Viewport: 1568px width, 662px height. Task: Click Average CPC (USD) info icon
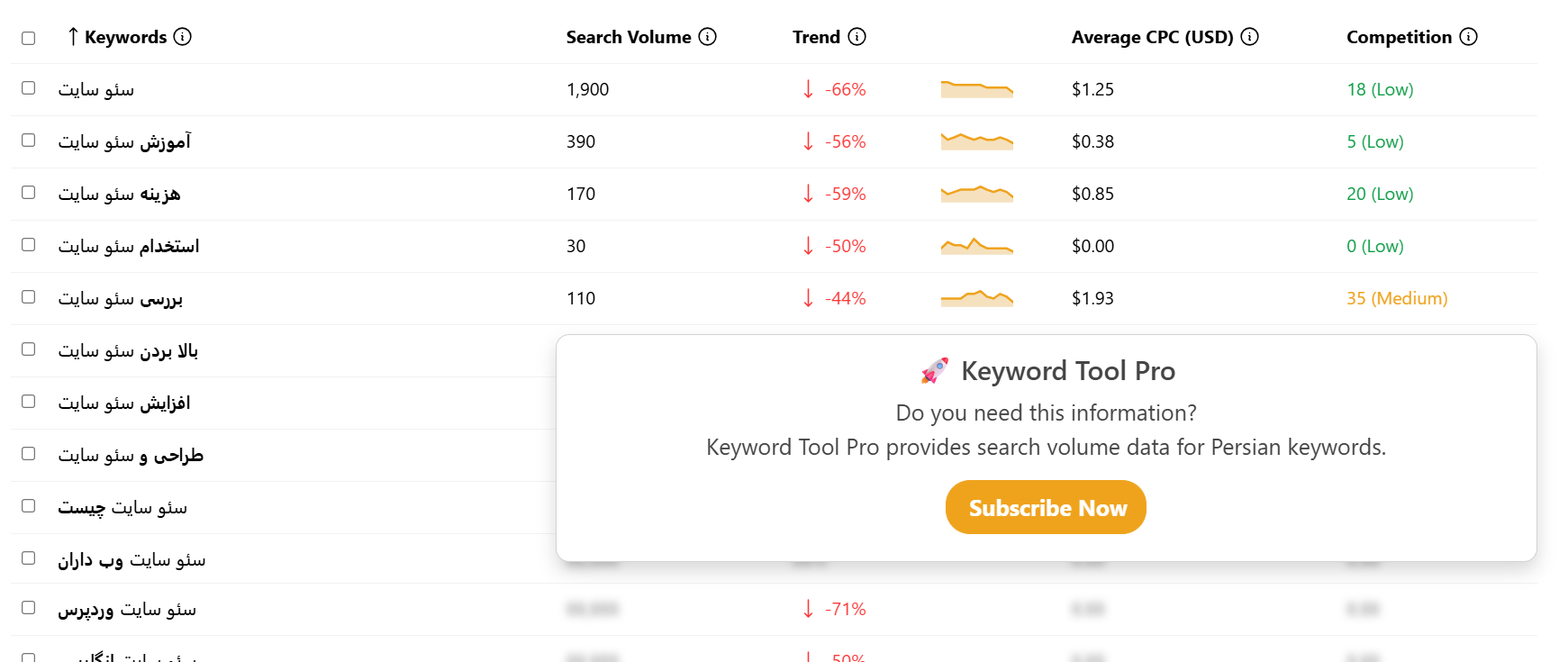coord(1249,37)
